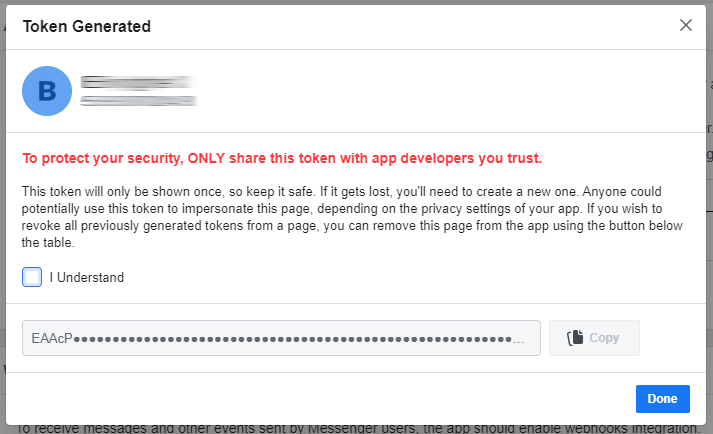Click the background webhooks integration text
This screenshot has width=713, height=434.
click(358, 429)
